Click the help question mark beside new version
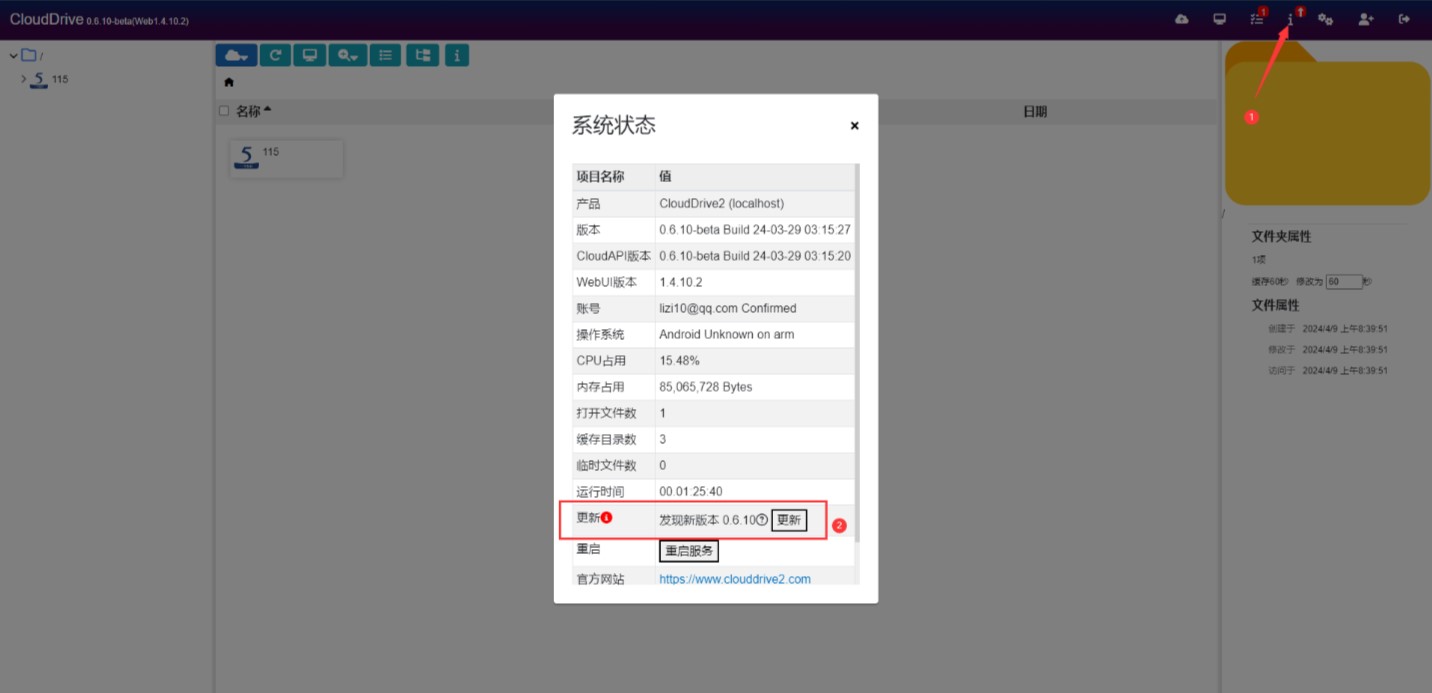The height and width of the screenshot is (693, 1432). click(x=762, y=520)
